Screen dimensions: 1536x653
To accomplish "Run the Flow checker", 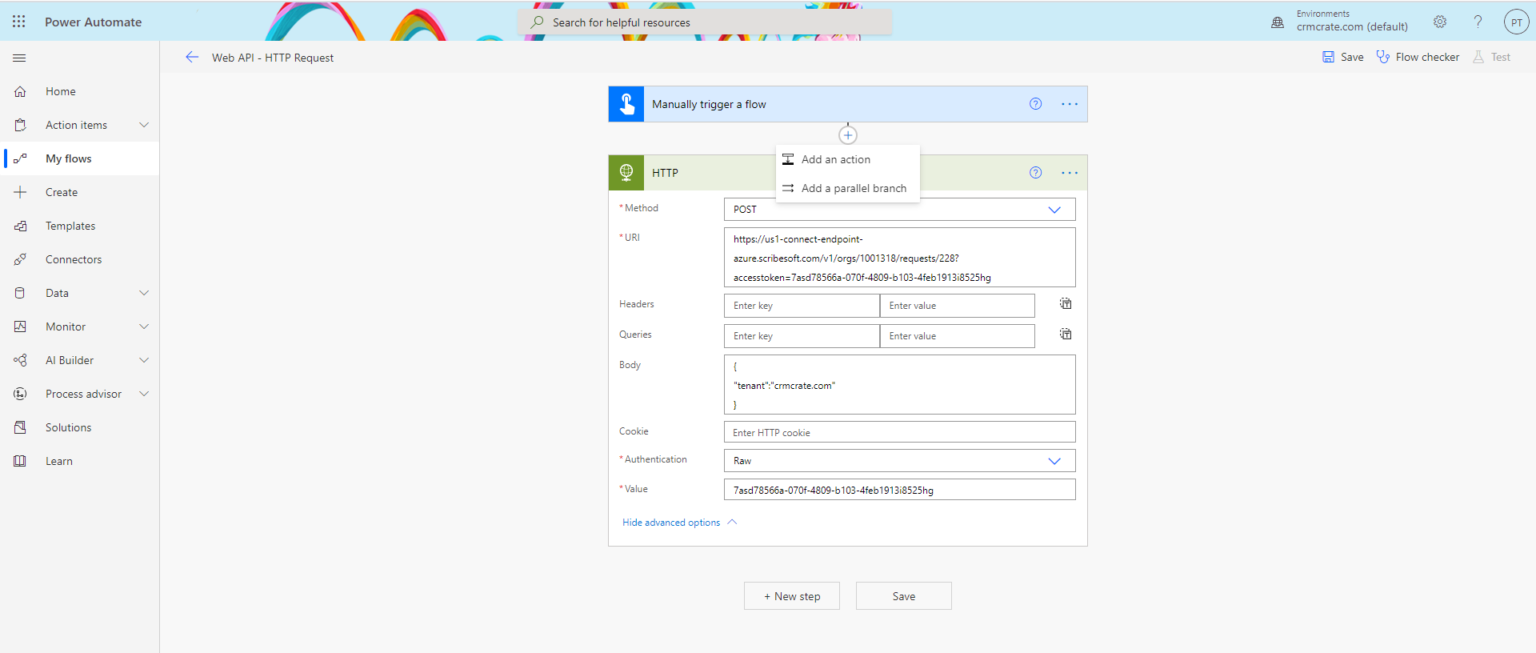I will (x=1417, y=57).
